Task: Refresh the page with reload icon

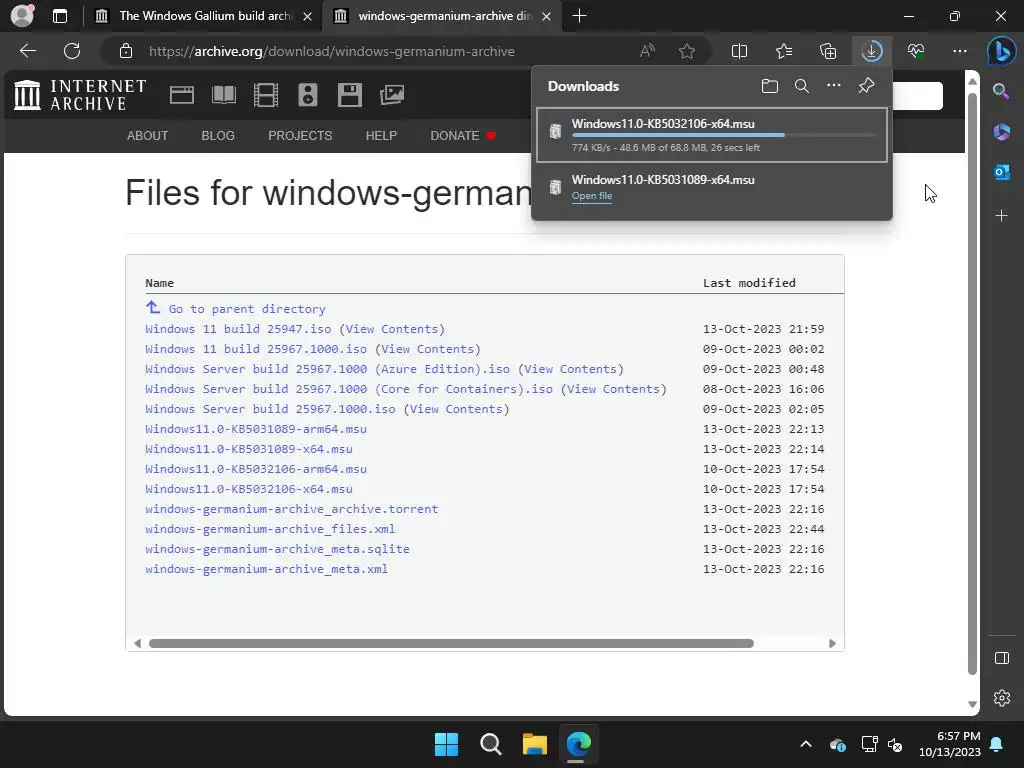Action: (x=72, y=51)
